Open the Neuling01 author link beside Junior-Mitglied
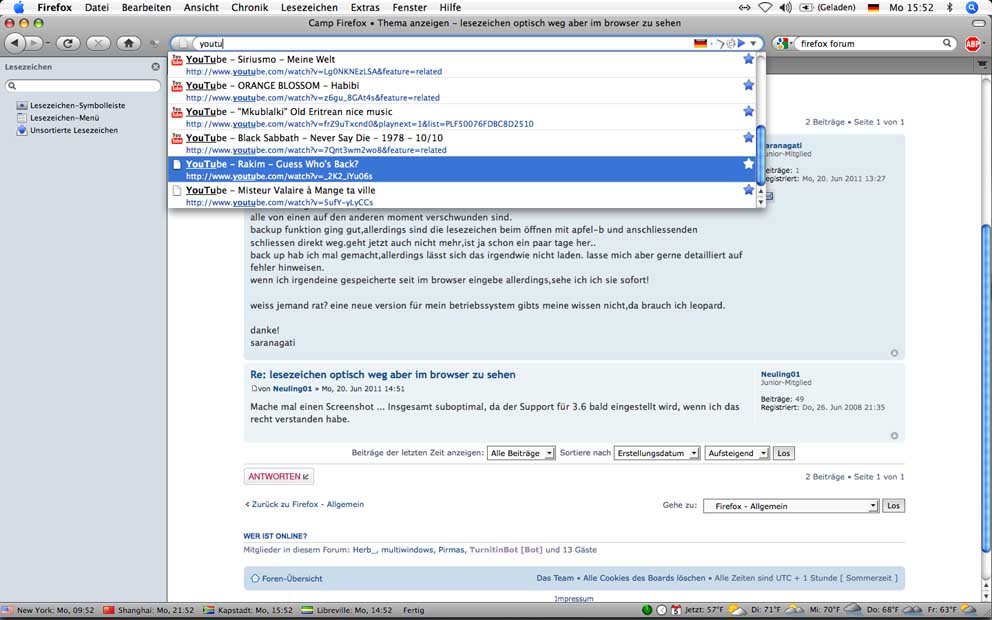 pos(780,374)
